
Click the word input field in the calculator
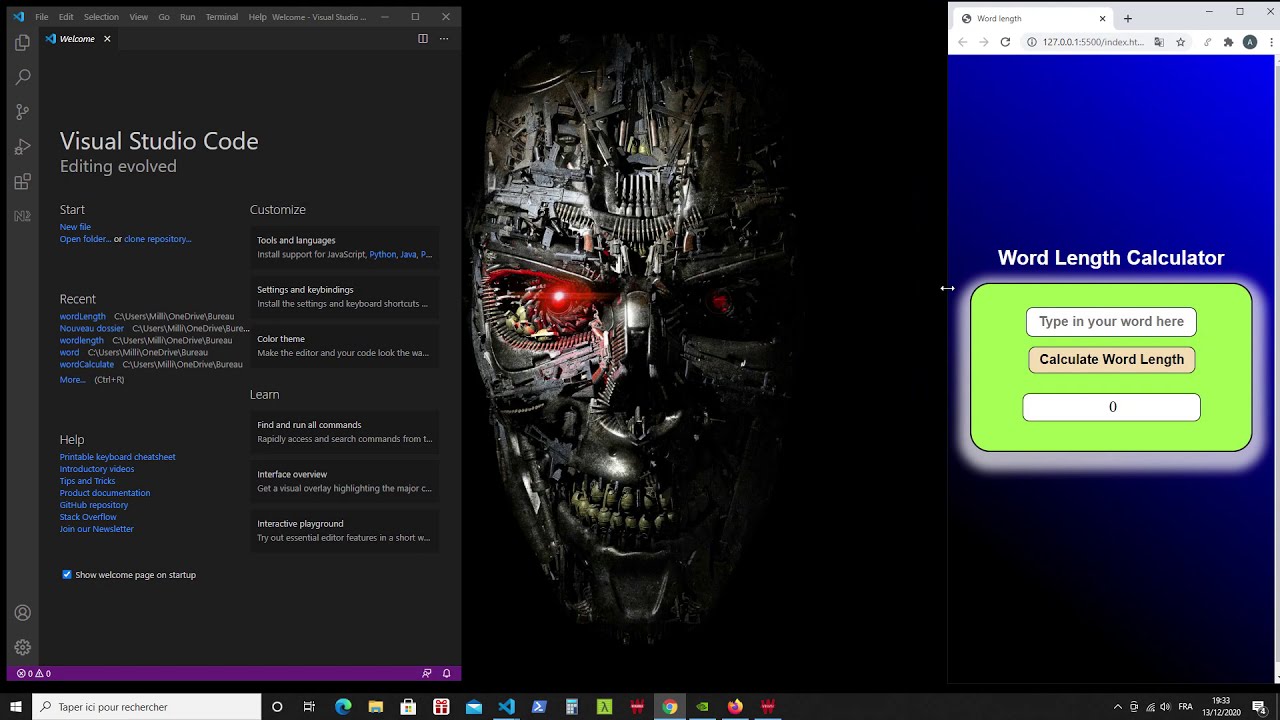(1111, 322)
